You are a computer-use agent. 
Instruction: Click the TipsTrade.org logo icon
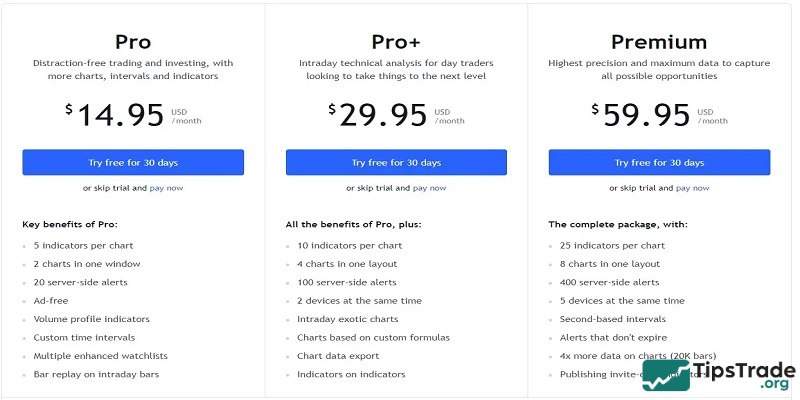(667, 375)
